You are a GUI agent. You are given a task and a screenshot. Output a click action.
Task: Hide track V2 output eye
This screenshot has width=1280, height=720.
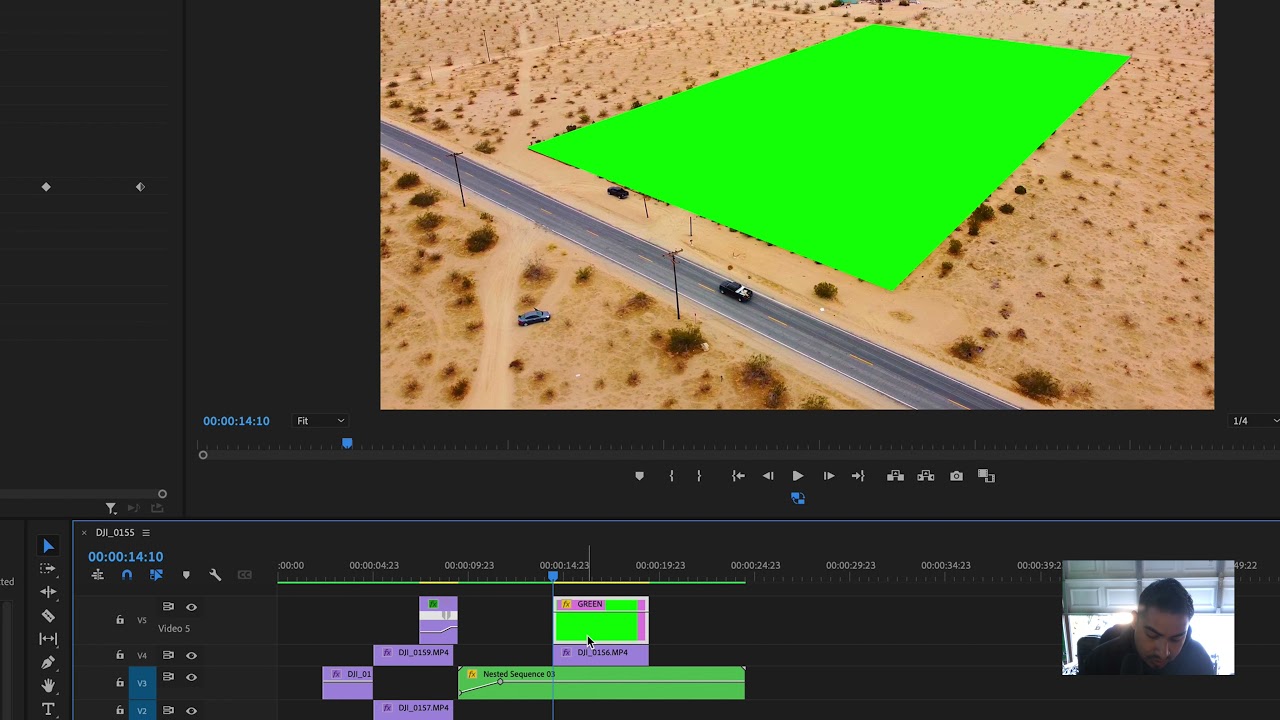pyautogui.click(x=191, y=710)
